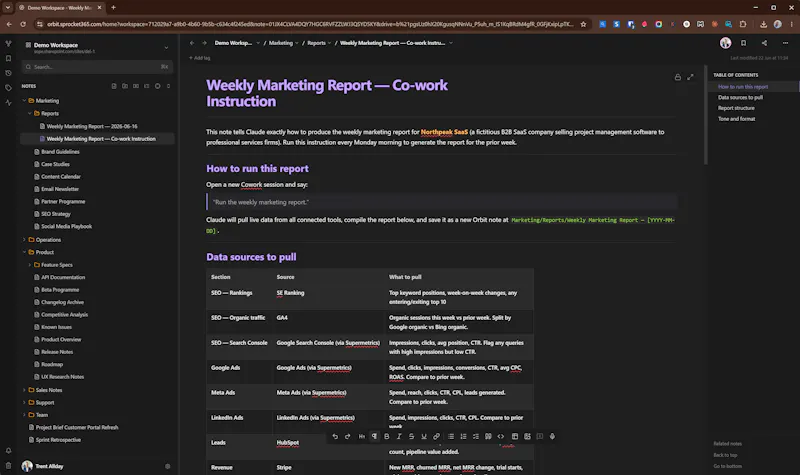Viewport: 800px width, 475px height.
Task: Expand the Feature Specs folder
Action: tap(30, 265)
